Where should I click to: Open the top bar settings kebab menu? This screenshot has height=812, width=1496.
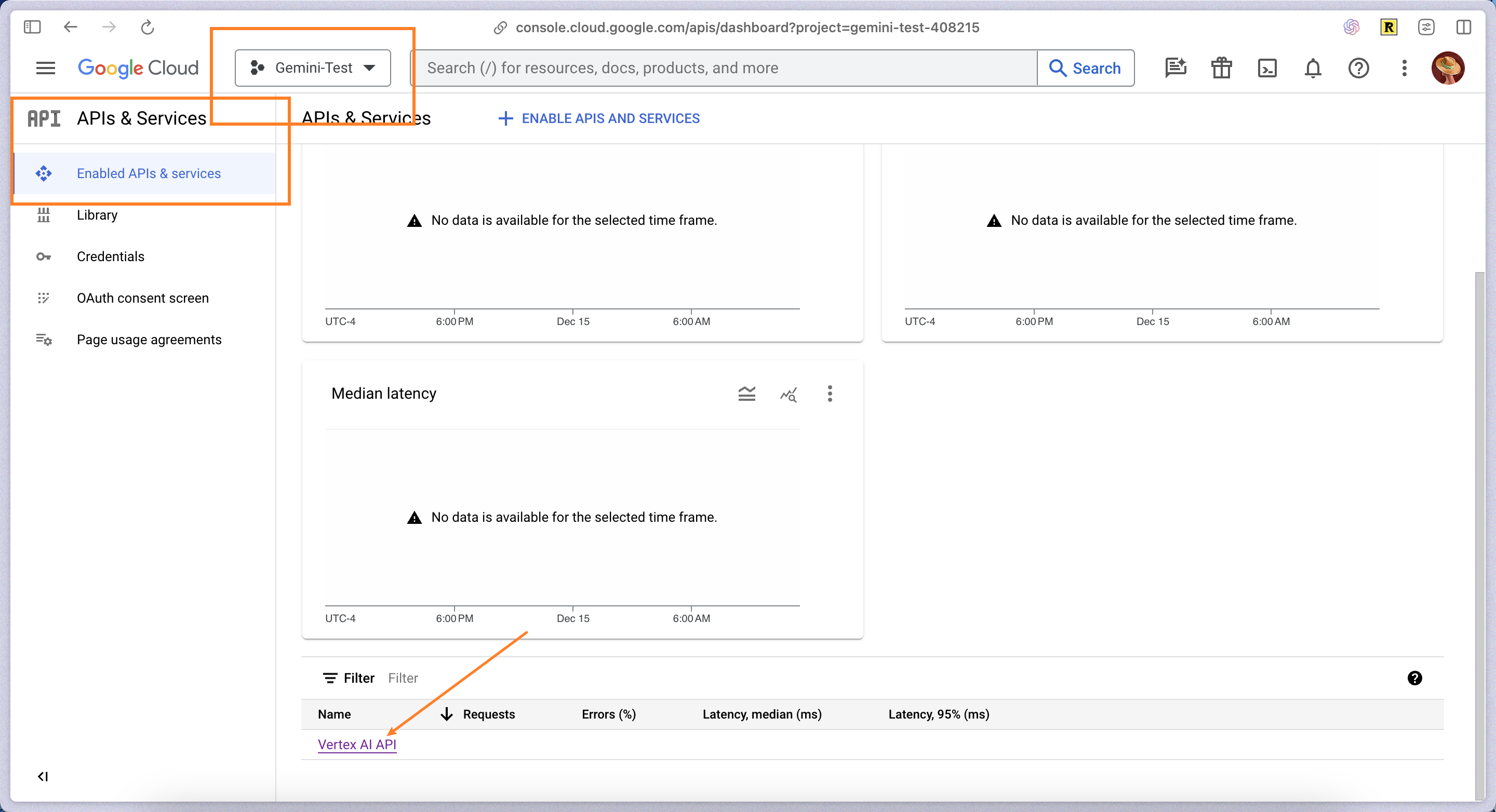(1404, 68)
